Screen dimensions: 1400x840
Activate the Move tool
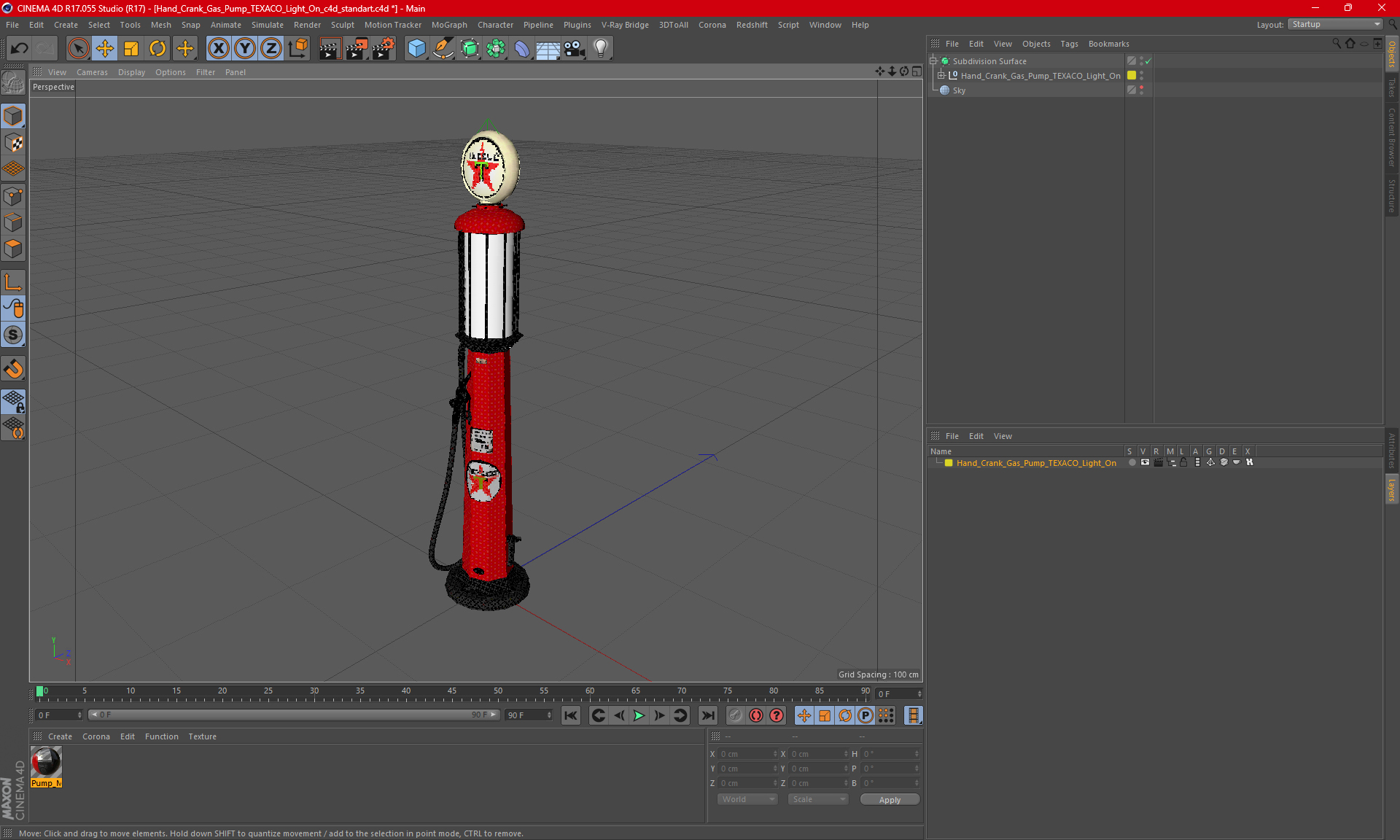coord(105,49)
